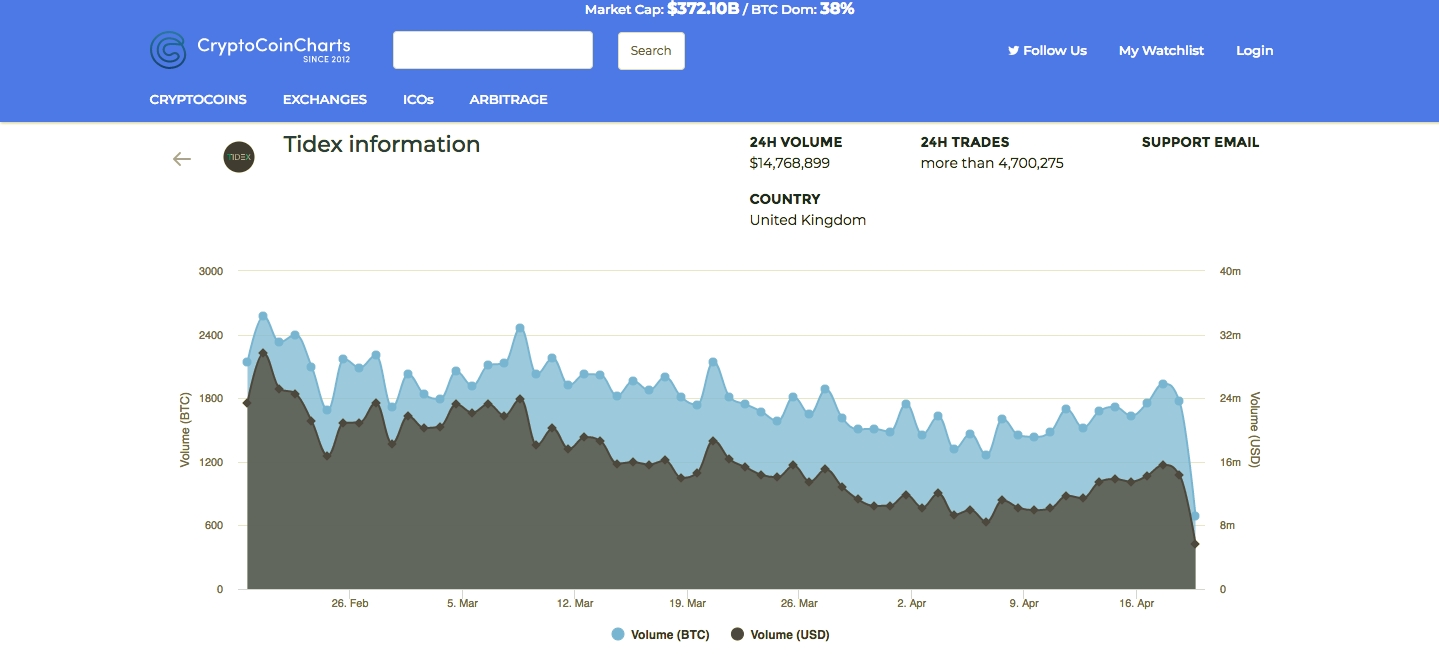Click the 12. Mar axis label
The width and height of the screenshot is (1439, 659).
575,604
